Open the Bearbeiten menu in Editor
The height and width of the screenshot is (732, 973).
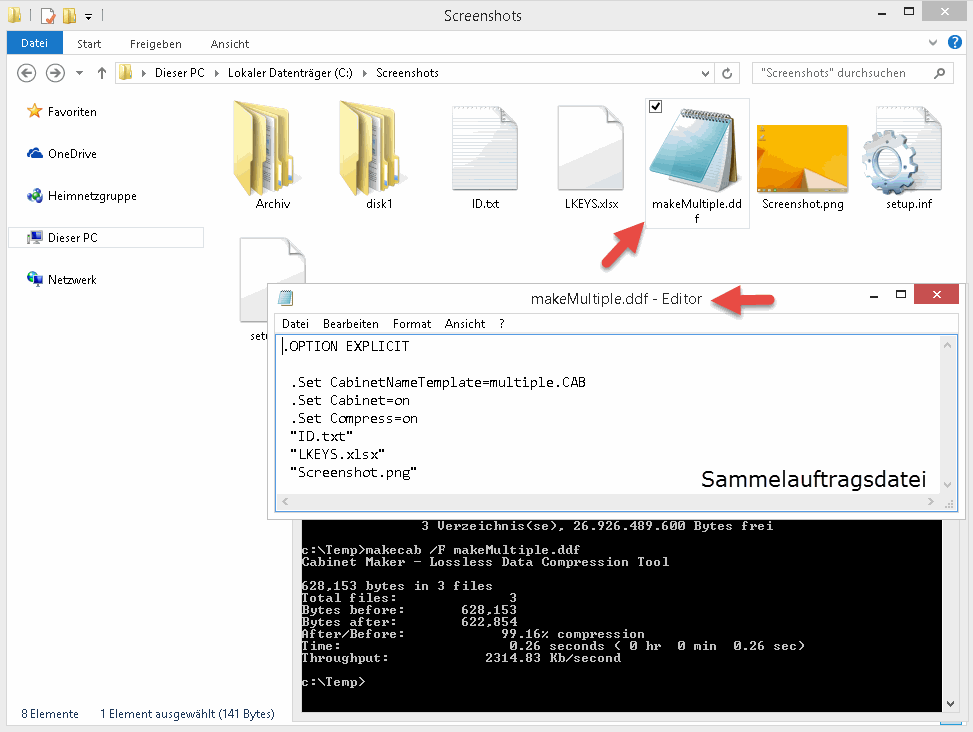coord(350,324)
